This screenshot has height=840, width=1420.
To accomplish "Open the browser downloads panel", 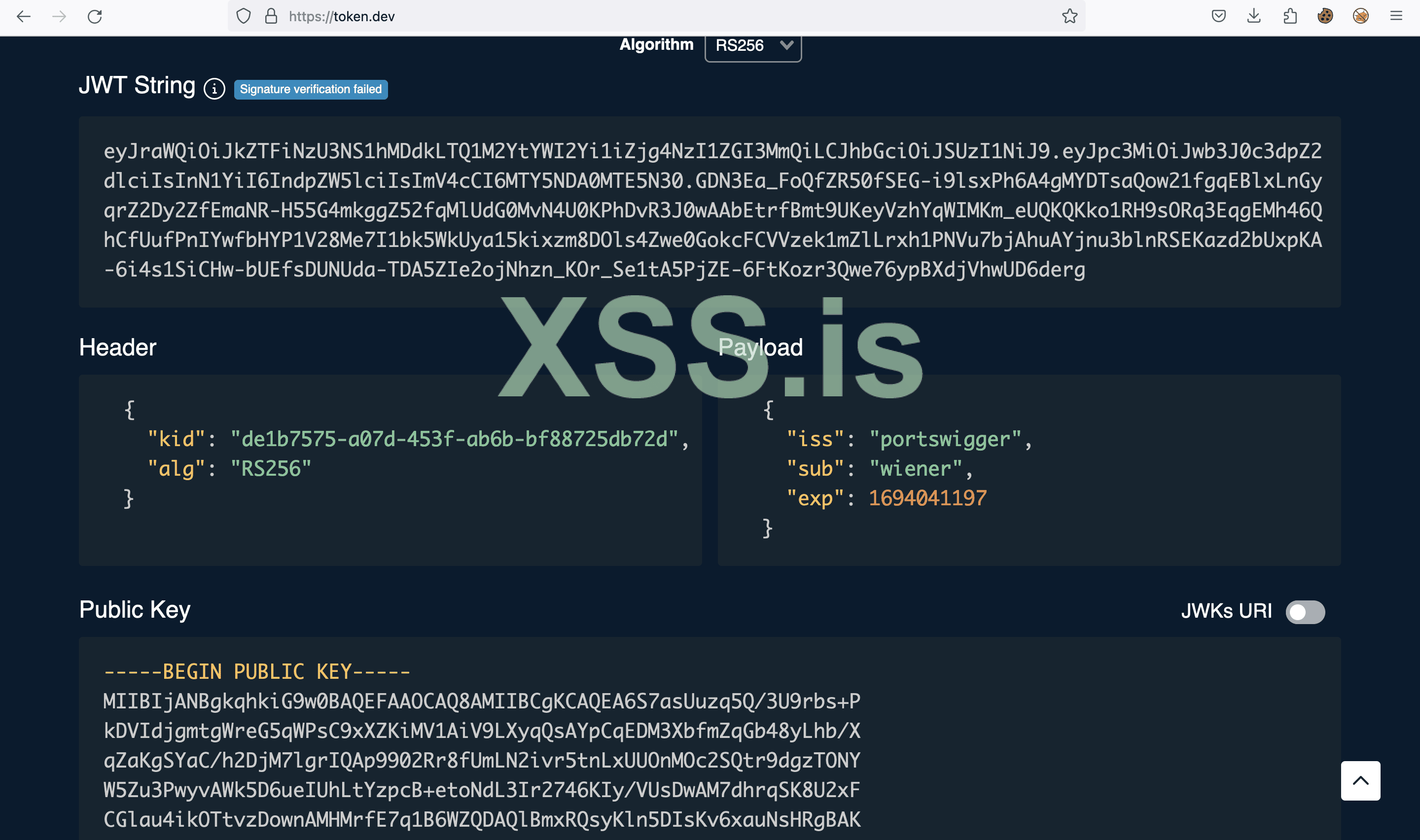I will click(x=1254, y=16).
